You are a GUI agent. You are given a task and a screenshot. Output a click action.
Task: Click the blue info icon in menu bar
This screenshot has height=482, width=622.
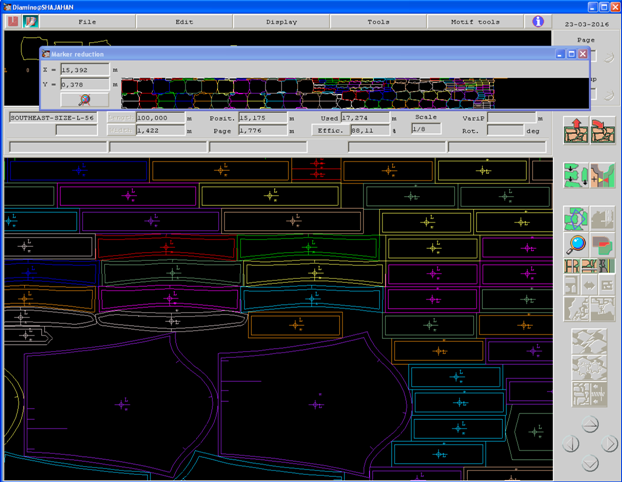[538, 20]
